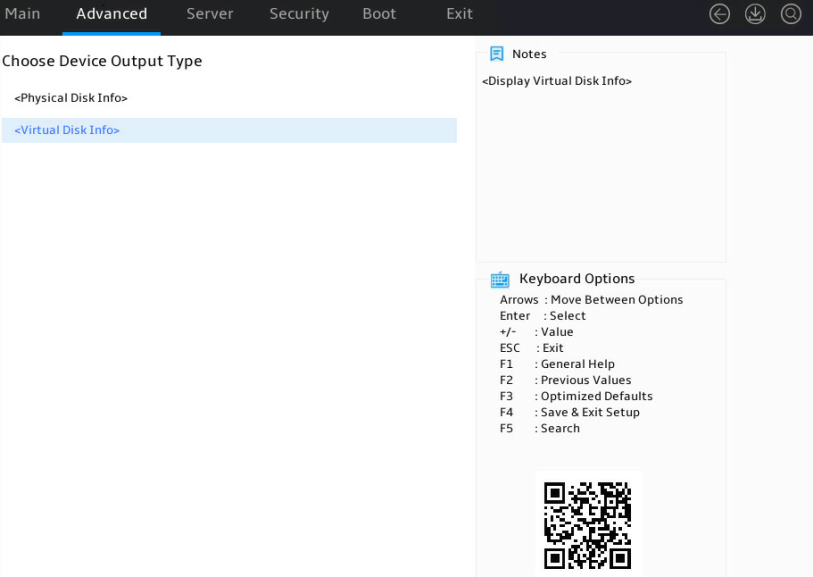Image resolution: width=813 pixels, height=577 pixels.
Task: Go to the Security tab
Action: [x=299, y=14]
